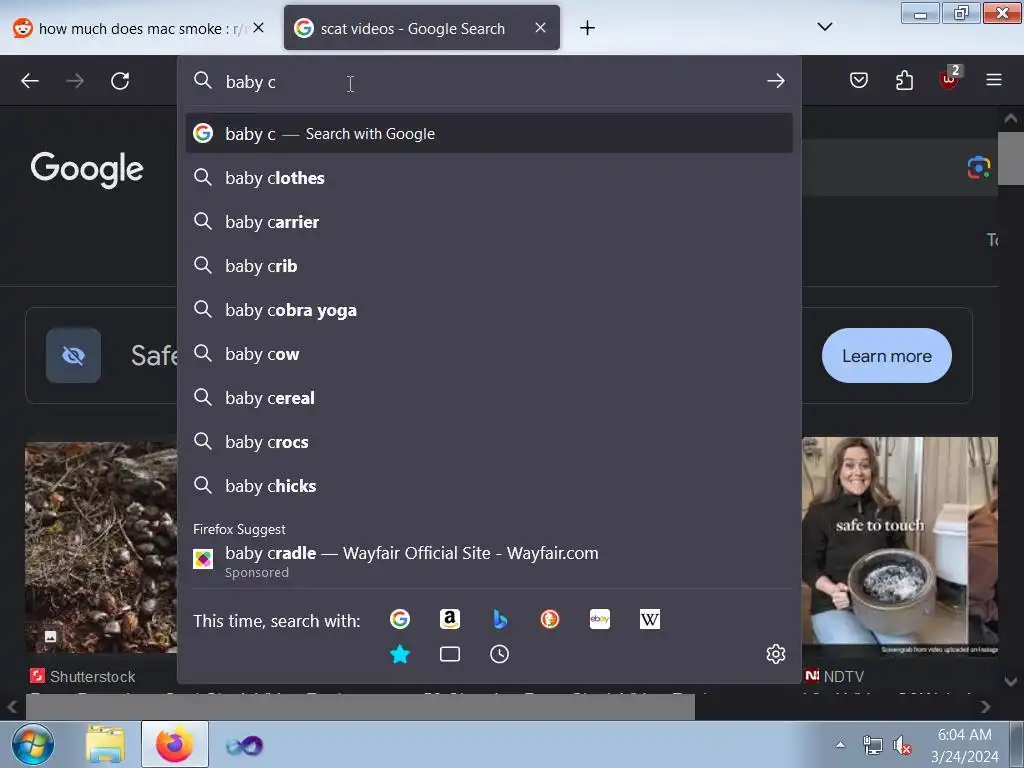
Task: Open the Shutterstock image thumbnail
Action: [x=101, y=547]
